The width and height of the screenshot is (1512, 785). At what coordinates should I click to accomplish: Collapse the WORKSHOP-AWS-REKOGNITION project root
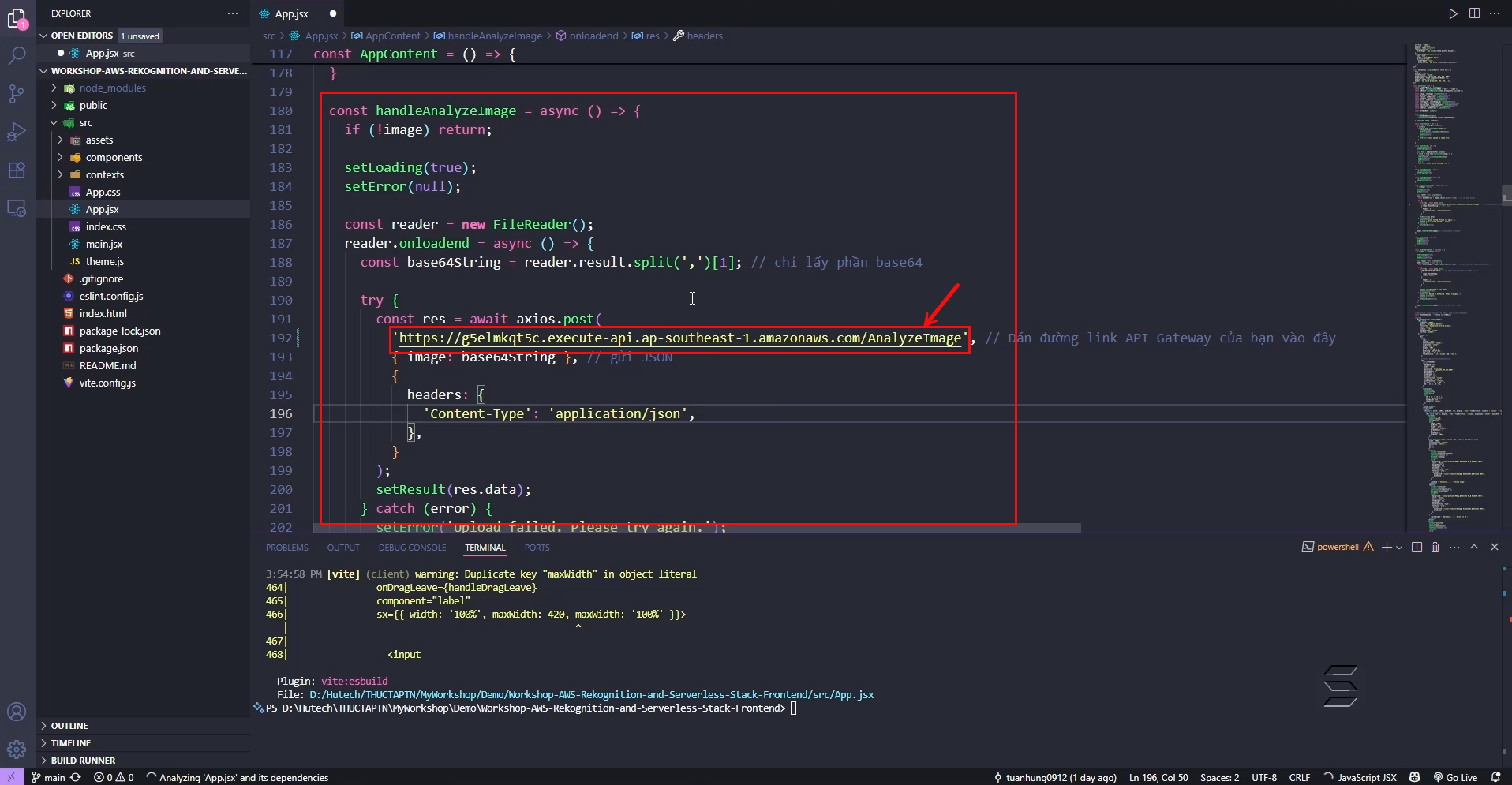[143, 71]
